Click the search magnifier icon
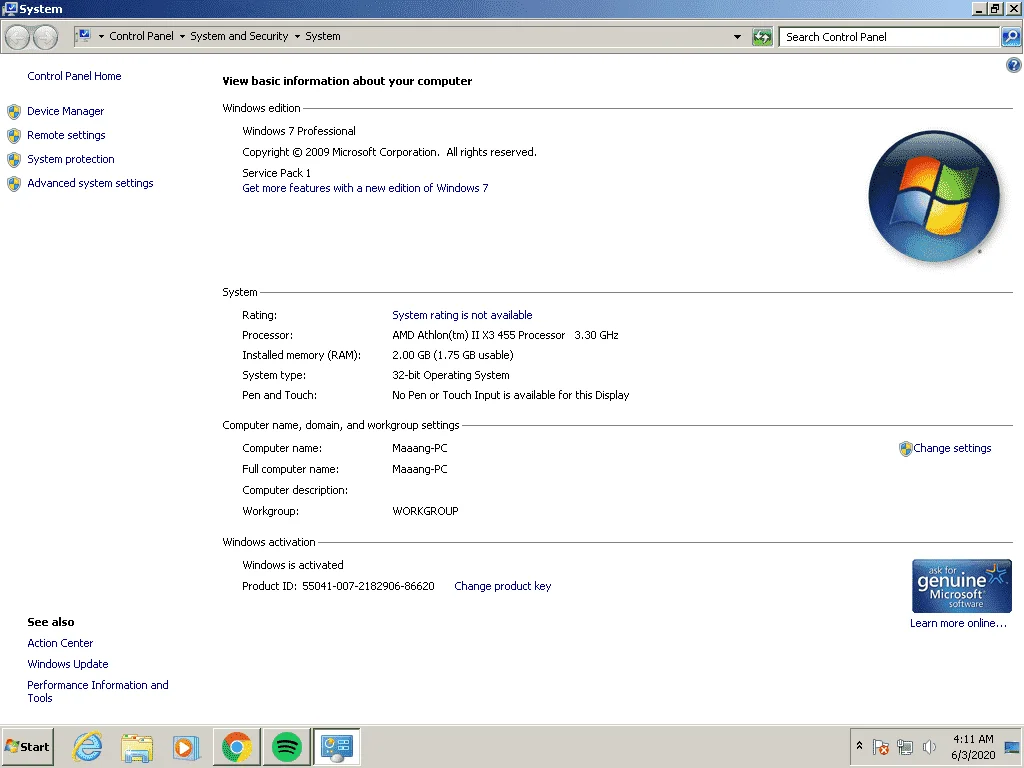 pos(1011,37)
